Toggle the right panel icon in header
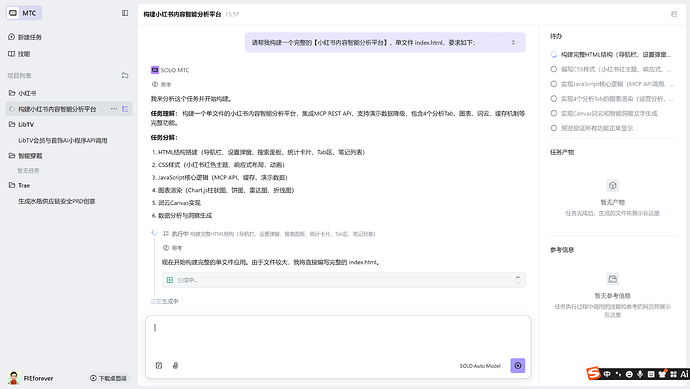 (x=674, y=14)
